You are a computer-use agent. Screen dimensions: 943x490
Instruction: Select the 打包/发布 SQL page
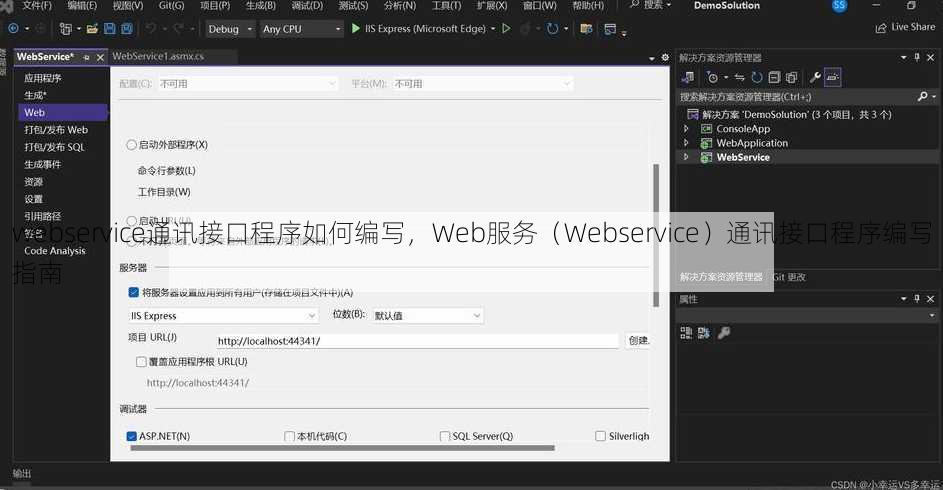pyautogui.click(x=54, y=147)
